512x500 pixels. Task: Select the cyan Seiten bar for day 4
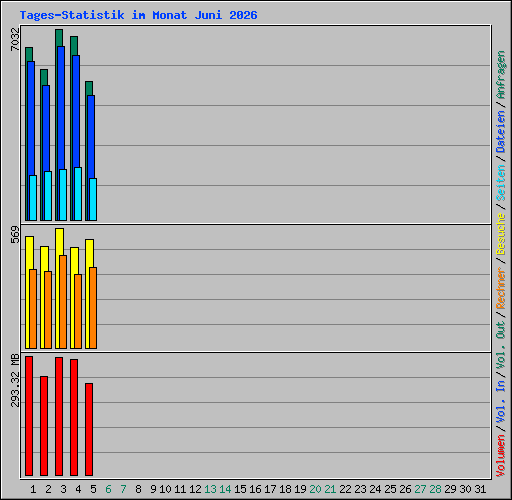(x=78, y=194)
